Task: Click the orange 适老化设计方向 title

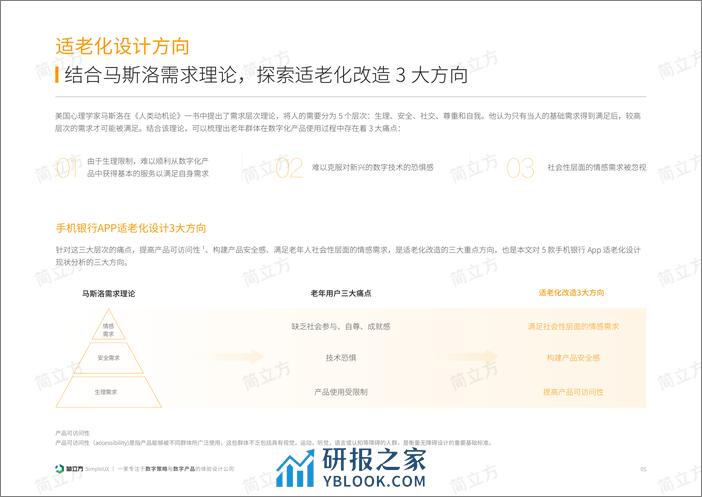Action: (122, 46)
